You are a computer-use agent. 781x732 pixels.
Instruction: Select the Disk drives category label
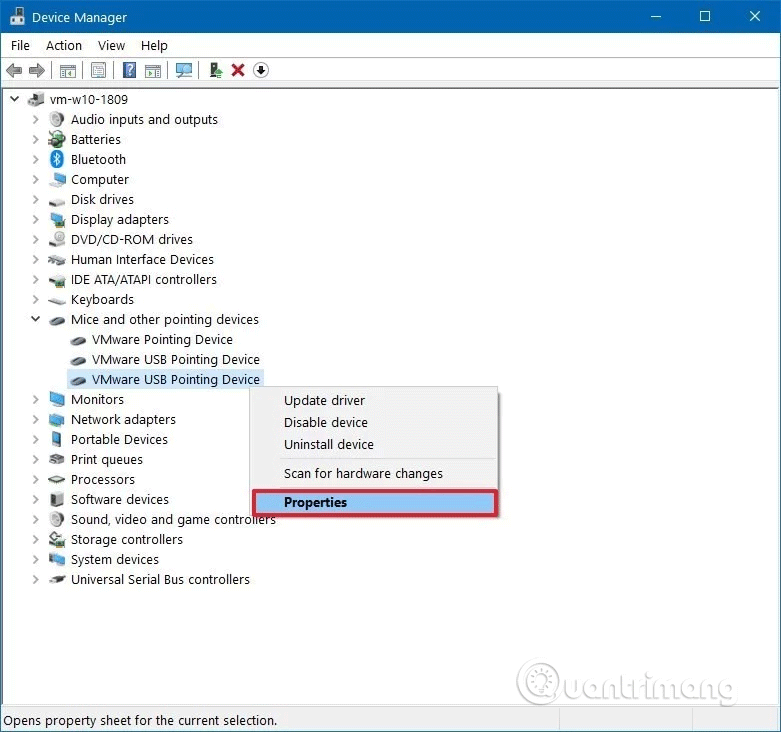coord(102,199)
